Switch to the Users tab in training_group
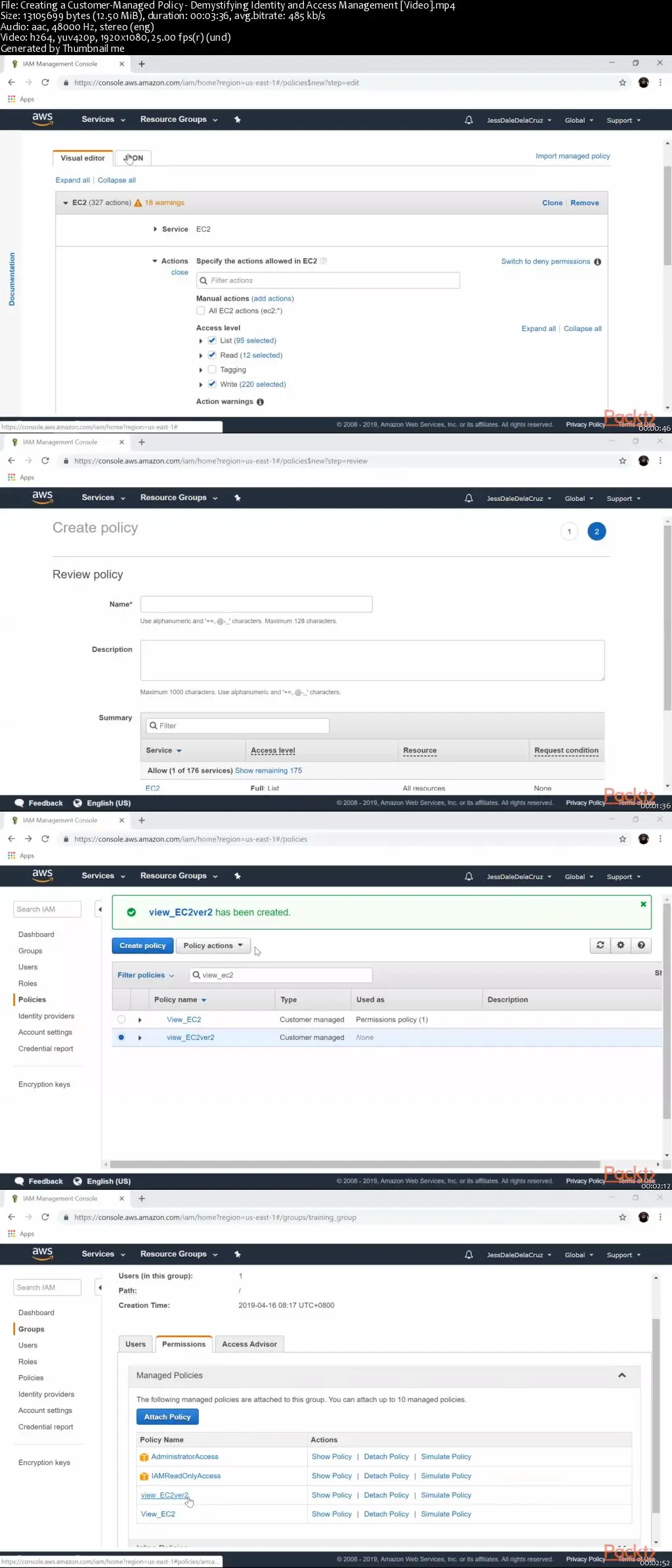The width and height of the screenshot is (672, 1568). coord(136,1344)
